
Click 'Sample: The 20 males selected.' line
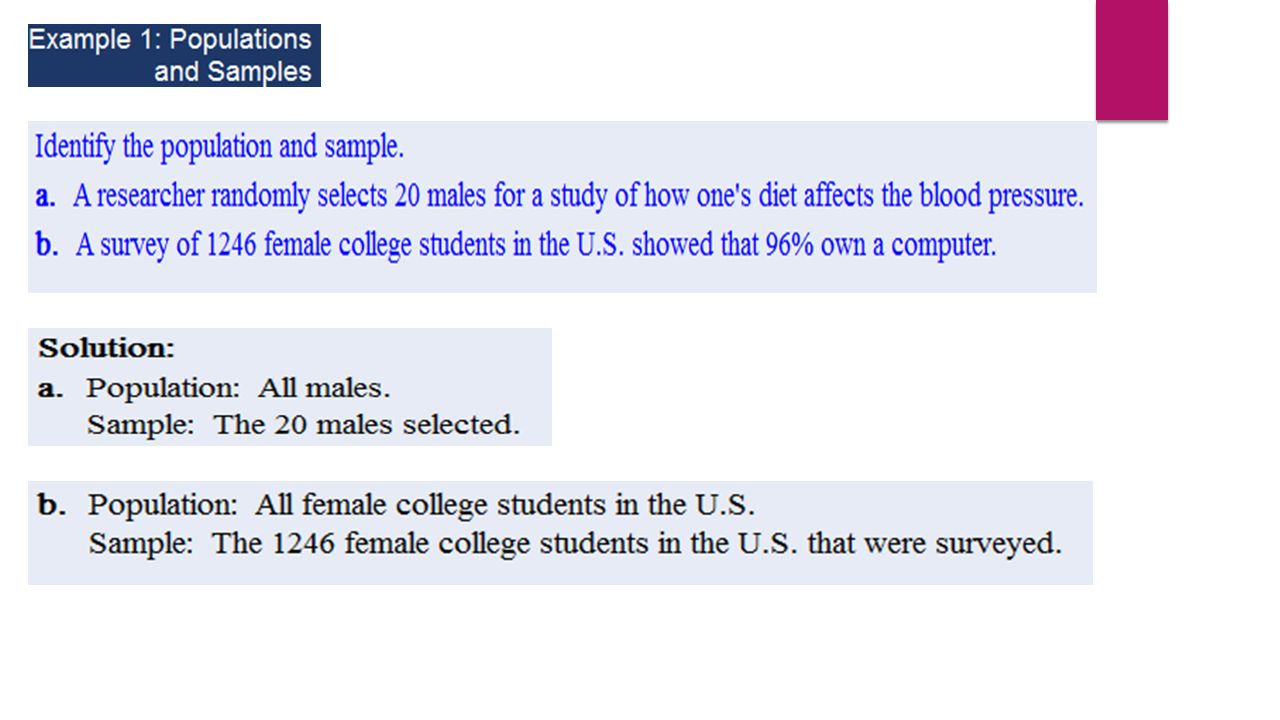click(303, 425)
